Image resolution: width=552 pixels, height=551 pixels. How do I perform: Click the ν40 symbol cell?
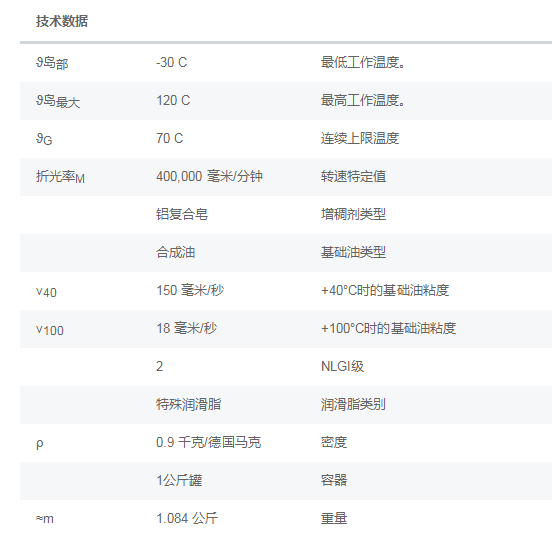coord(46,292)
